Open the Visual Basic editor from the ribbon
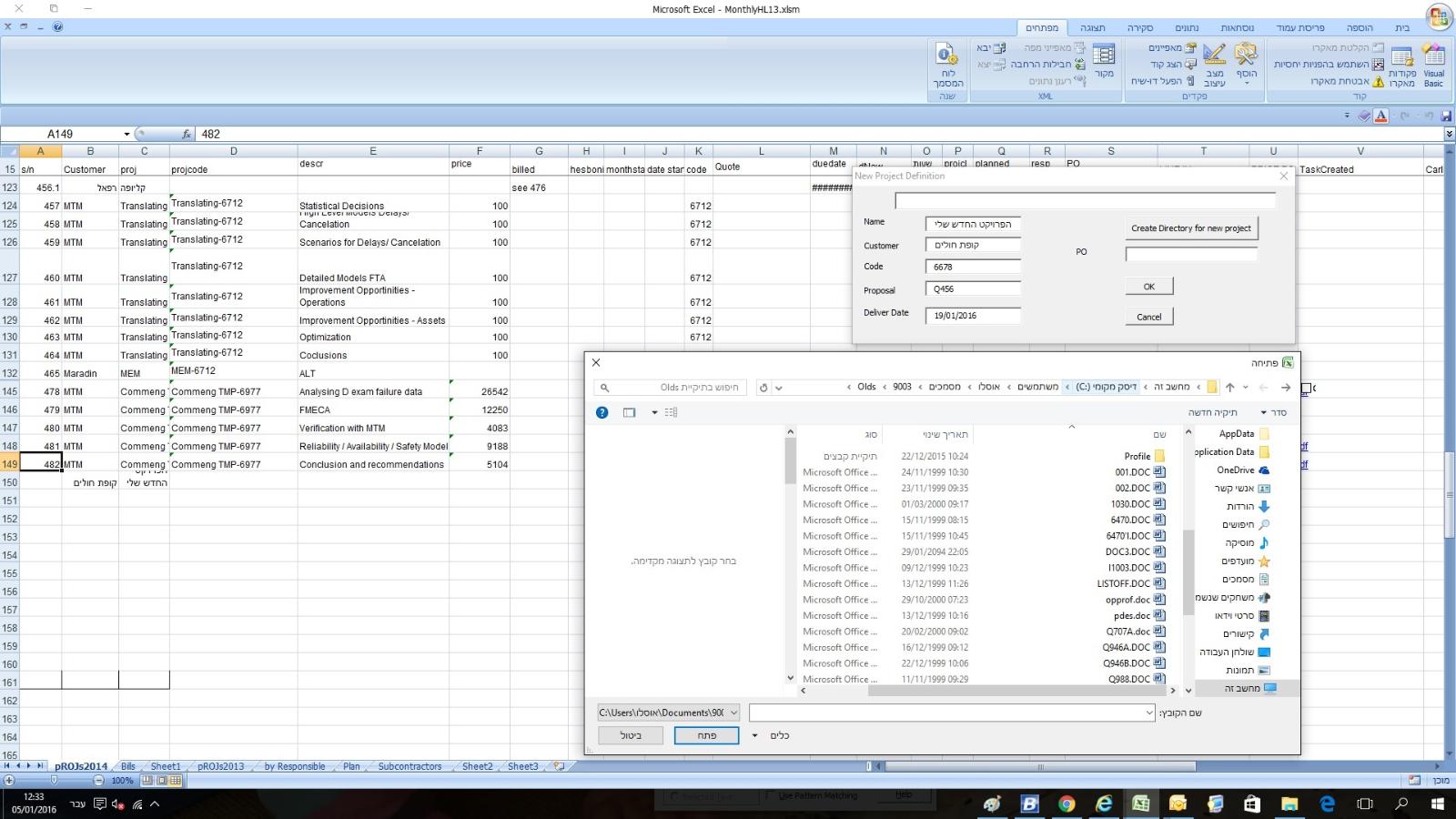This screenshot has width=1456, height=819. coord(1433,64)
